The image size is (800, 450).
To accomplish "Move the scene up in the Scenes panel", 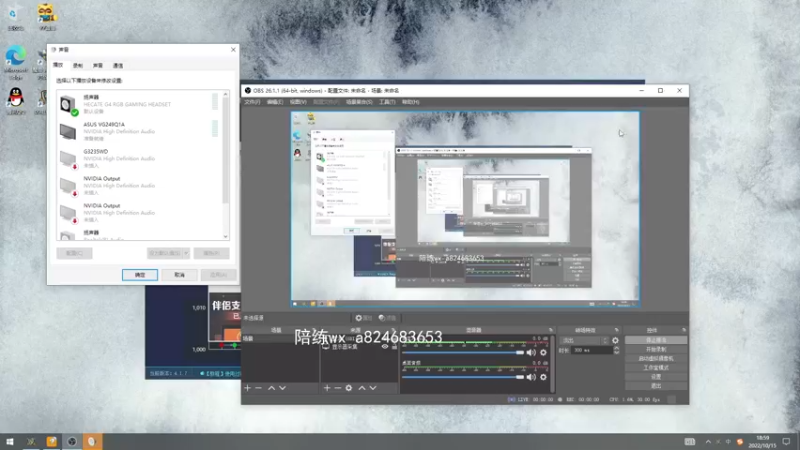I will (271, 388).
